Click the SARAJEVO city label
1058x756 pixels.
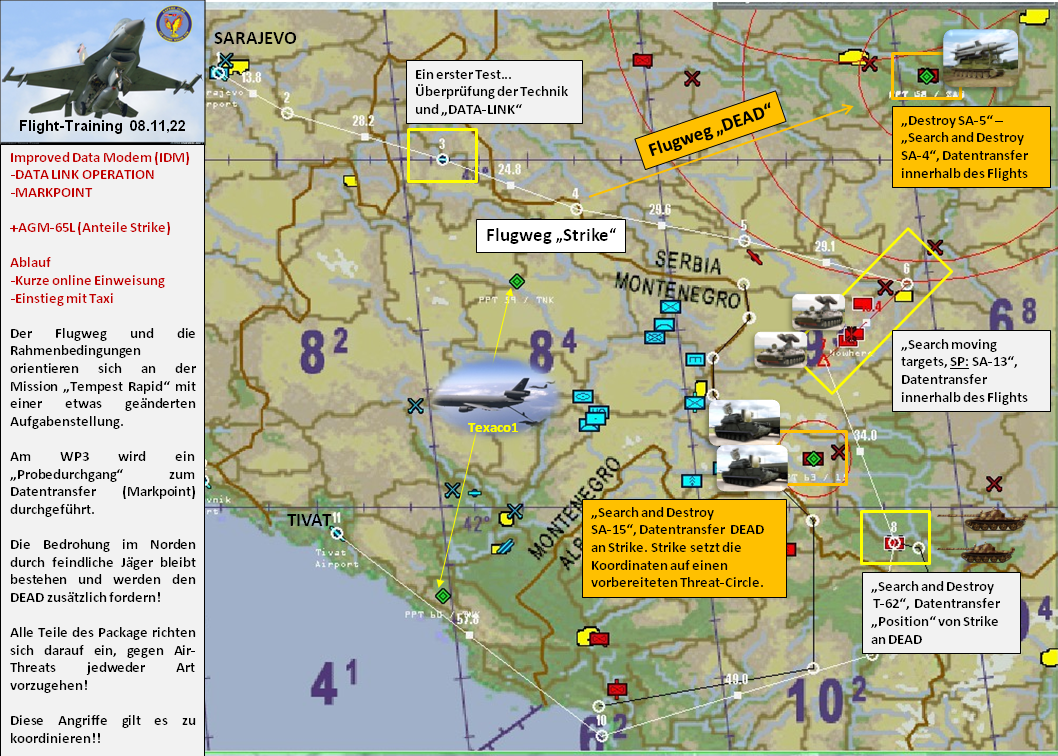(255, 38)
